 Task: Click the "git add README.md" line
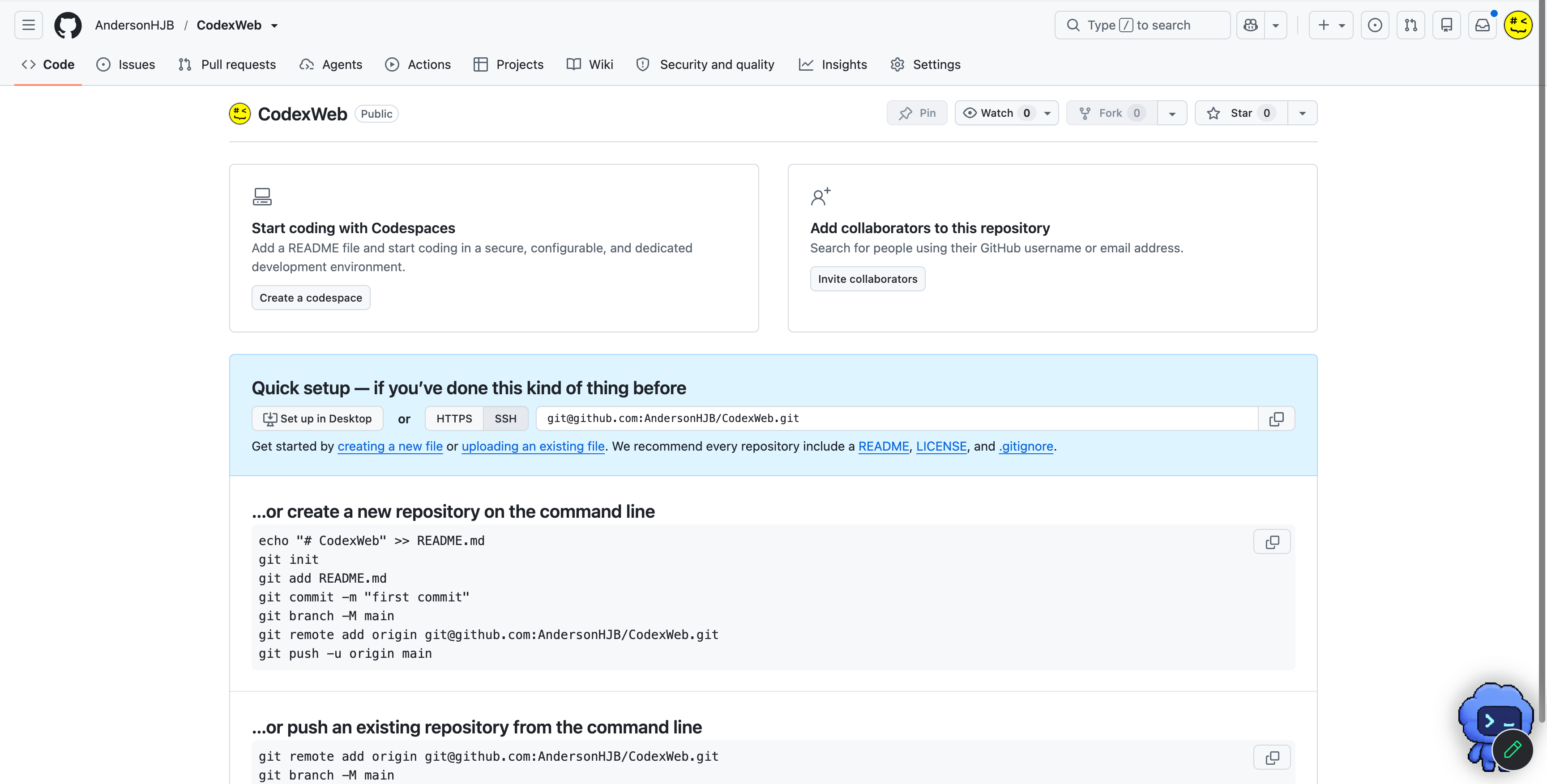(322, 578)
